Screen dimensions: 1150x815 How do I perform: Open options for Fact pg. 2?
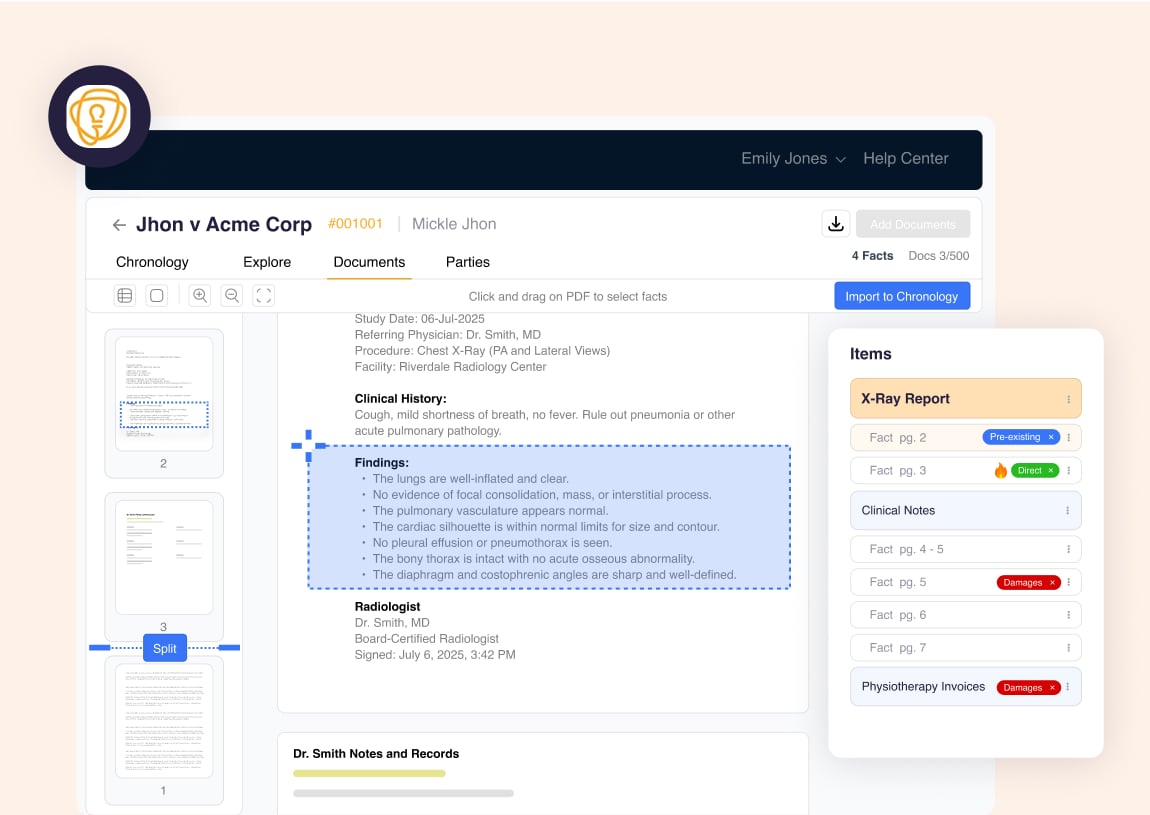(x=1069, y=437)
